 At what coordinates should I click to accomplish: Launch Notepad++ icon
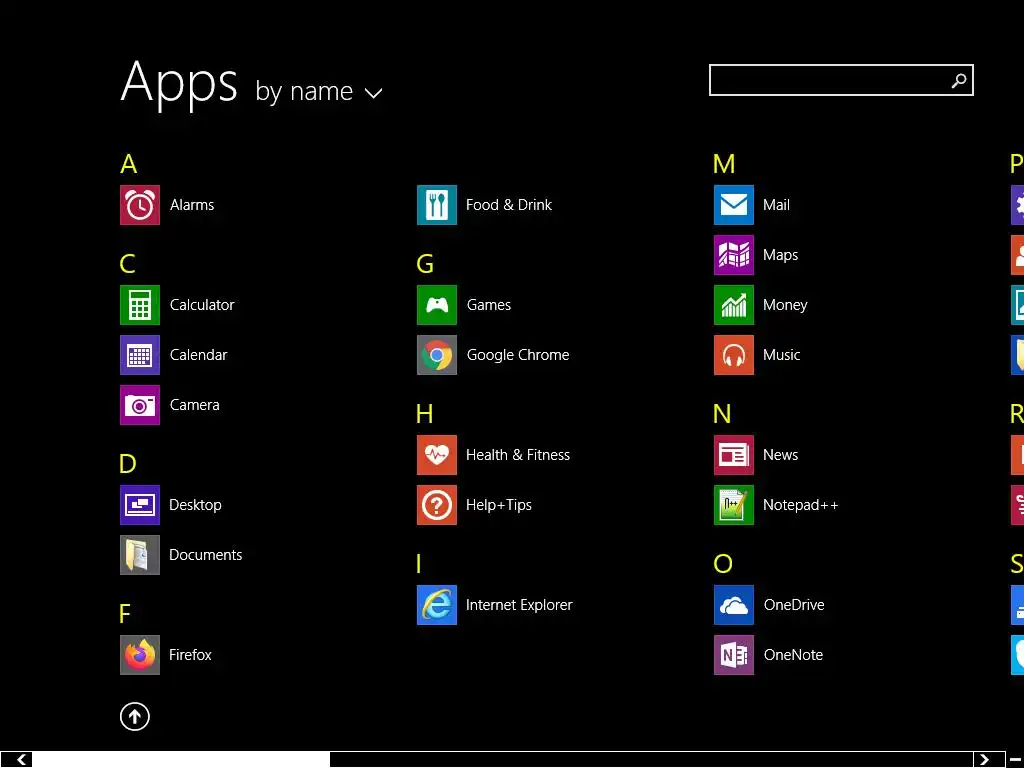pos(734,505)
